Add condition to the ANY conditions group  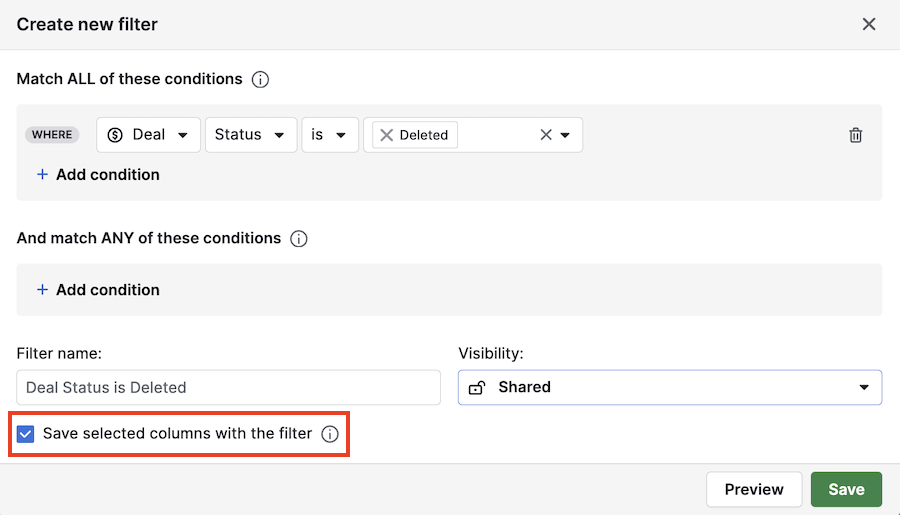pos(107,290)
